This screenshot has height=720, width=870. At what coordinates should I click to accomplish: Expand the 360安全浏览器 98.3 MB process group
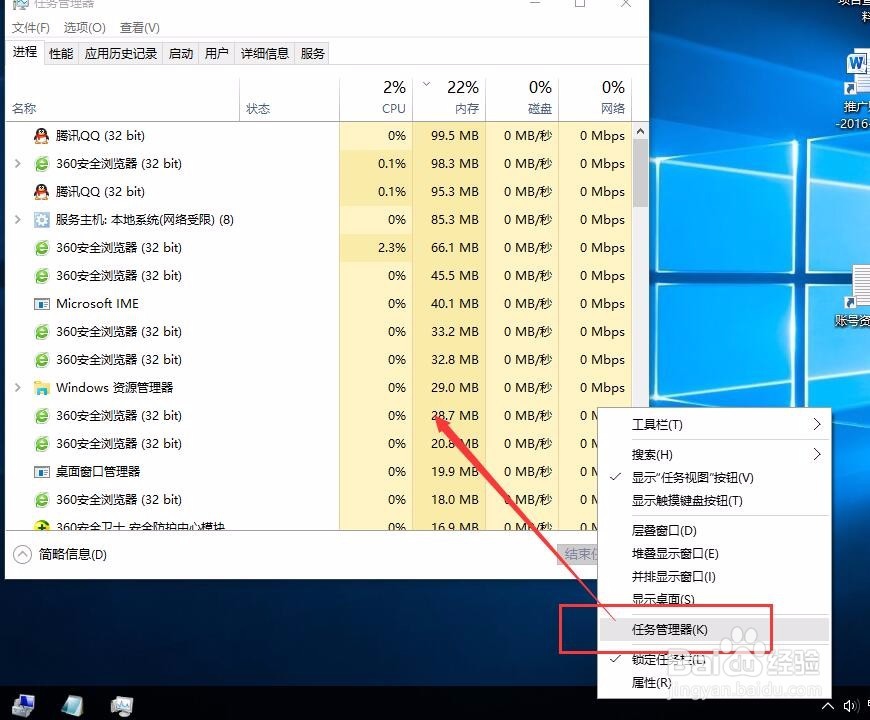[18, 164]
